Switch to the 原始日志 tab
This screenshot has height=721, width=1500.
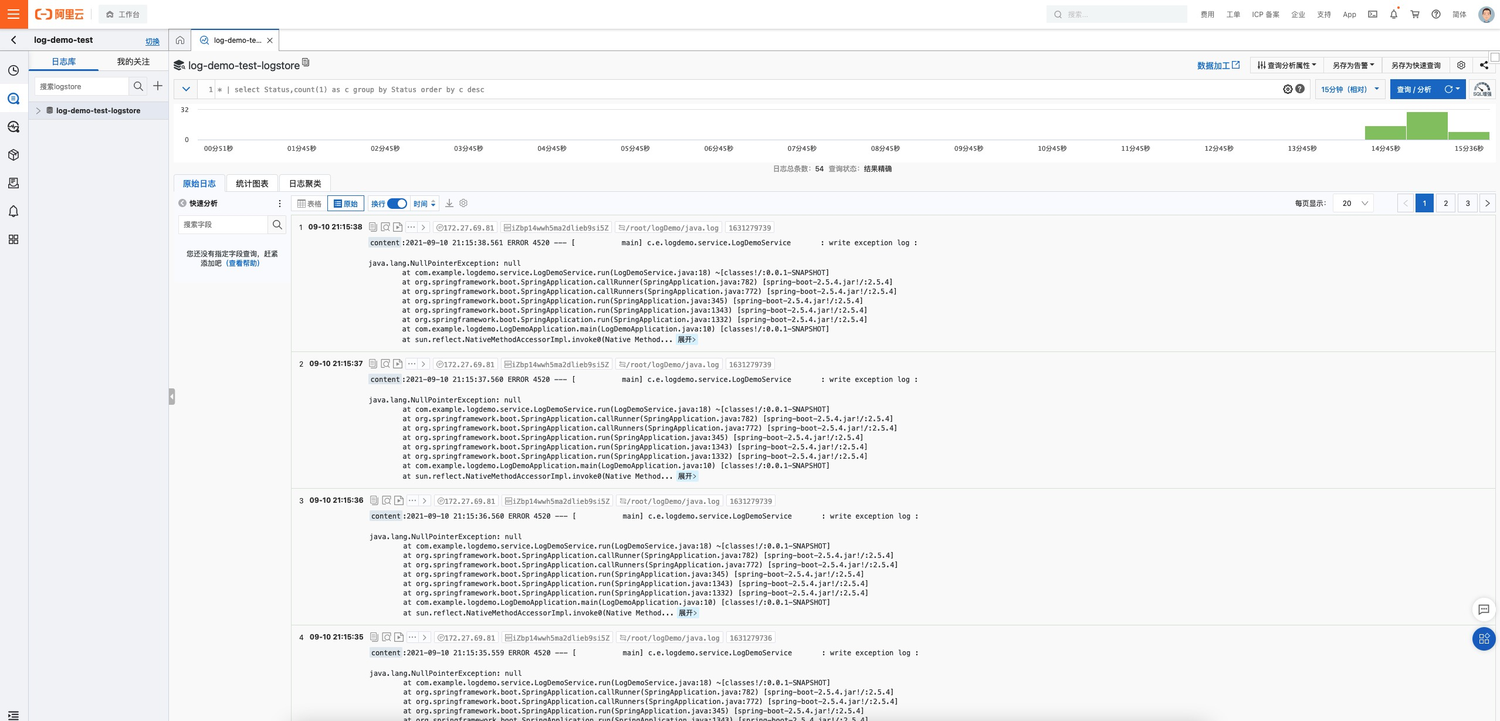point(199,184)
